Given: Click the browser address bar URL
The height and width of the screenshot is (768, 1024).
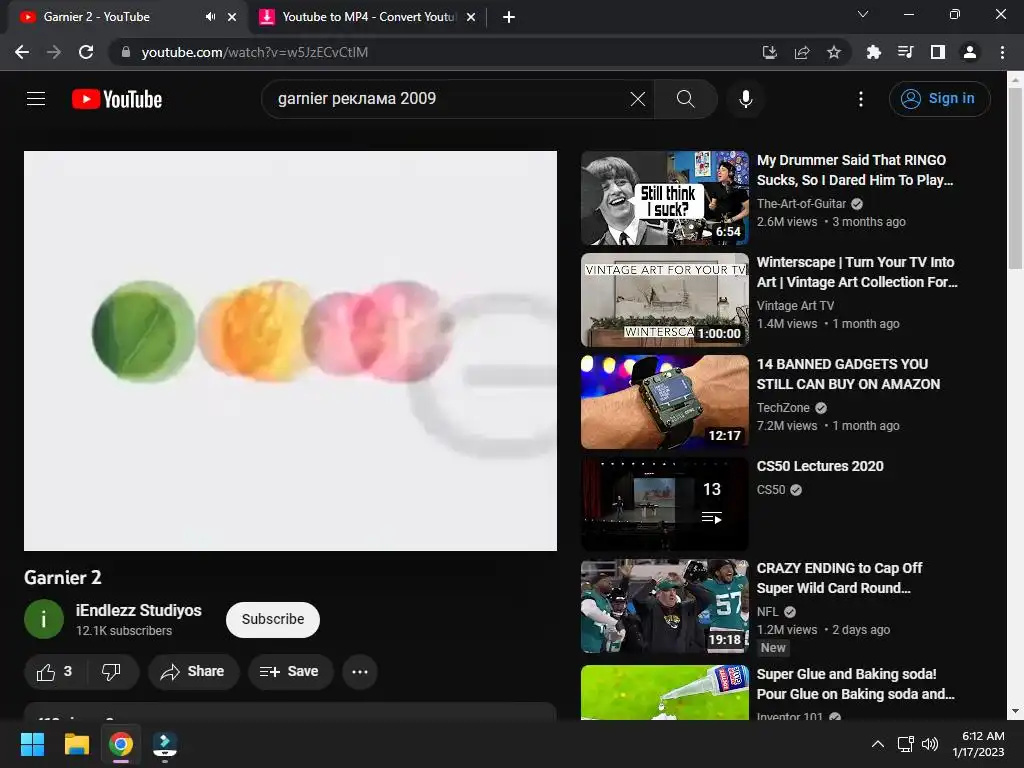Looking at the screenshot, I should click(x=255, y=52).
